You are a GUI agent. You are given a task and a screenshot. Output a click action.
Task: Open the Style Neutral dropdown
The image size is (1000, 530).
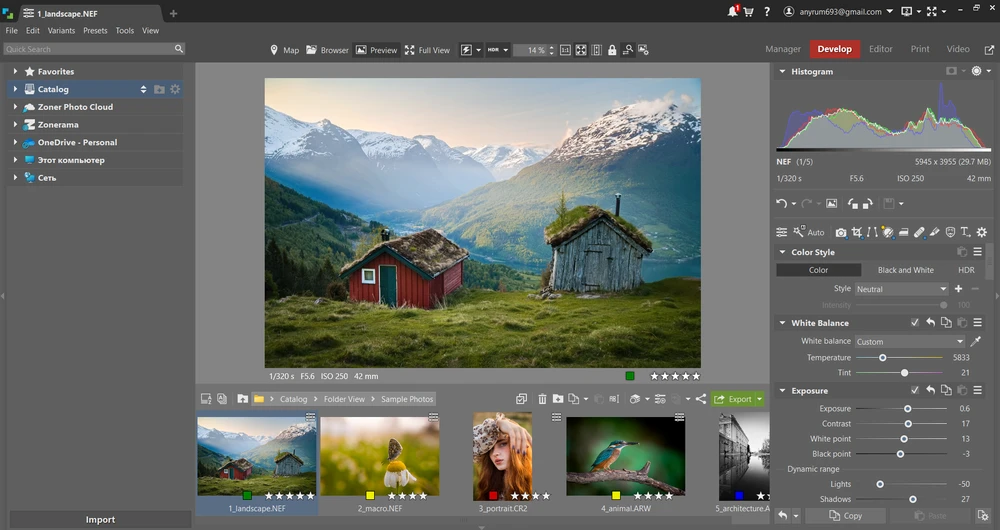(x=901, y=289)
